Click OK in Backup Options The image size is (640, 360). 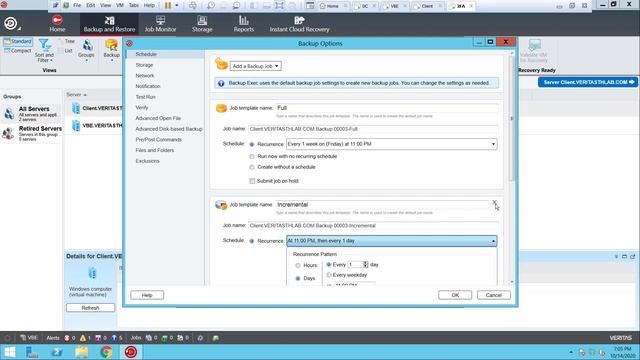[x=455, y=295]
